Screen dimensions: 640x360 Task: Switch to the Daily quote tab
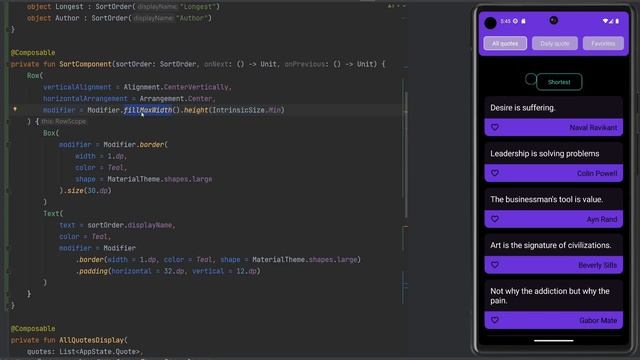point(554,43)
